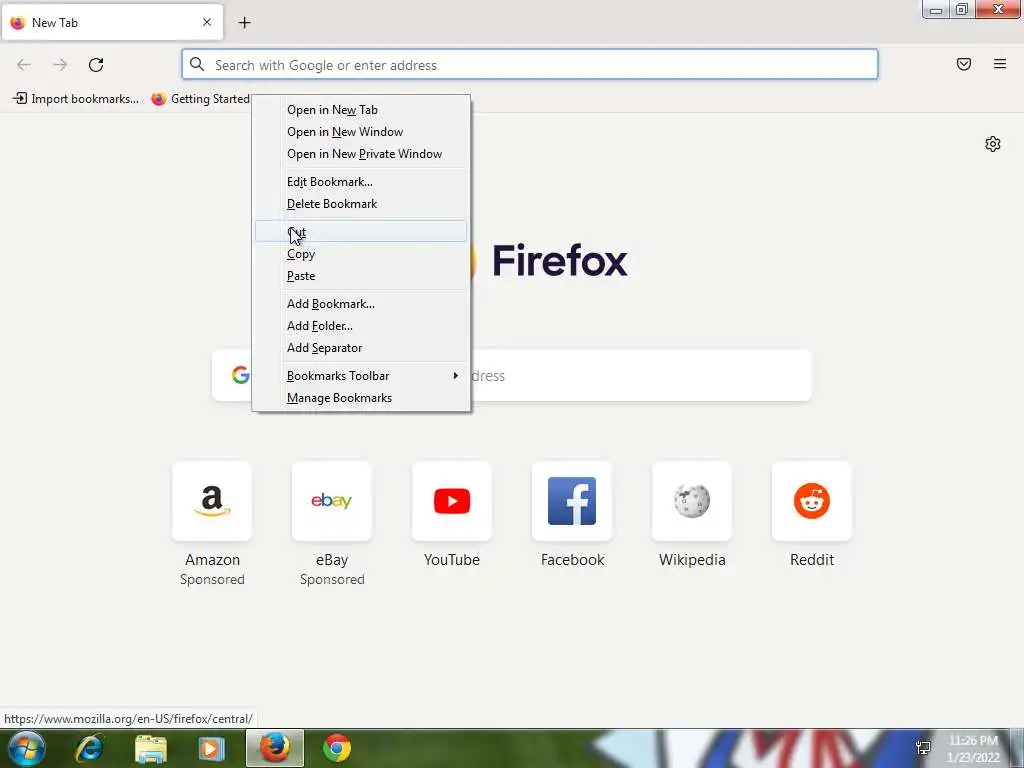This screenshot has width=1024, height=768.
Task: Open Windows Explorer from taskbar
Action: click(x=151, y=748)
